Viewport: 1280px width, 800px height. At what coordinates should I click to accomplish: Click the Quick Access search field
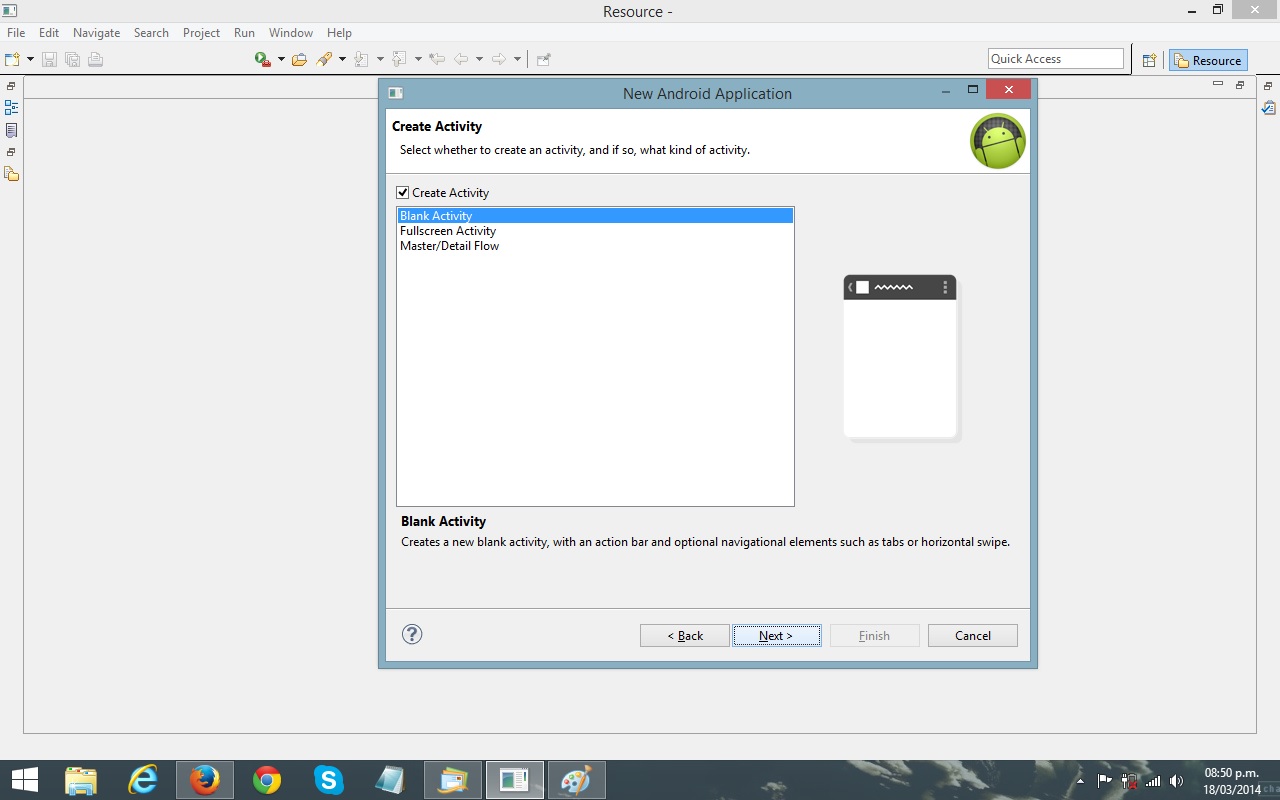pos(1056,59)
